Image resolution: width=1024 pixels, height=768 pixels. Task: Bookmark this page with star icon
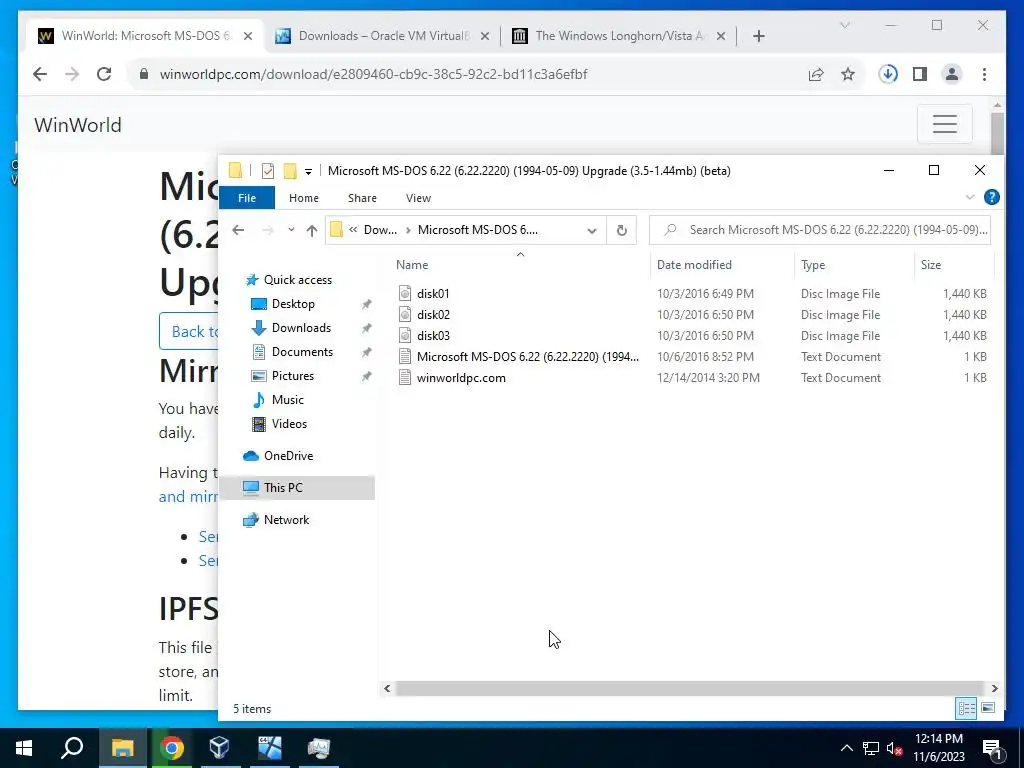[x=848, y=74]
